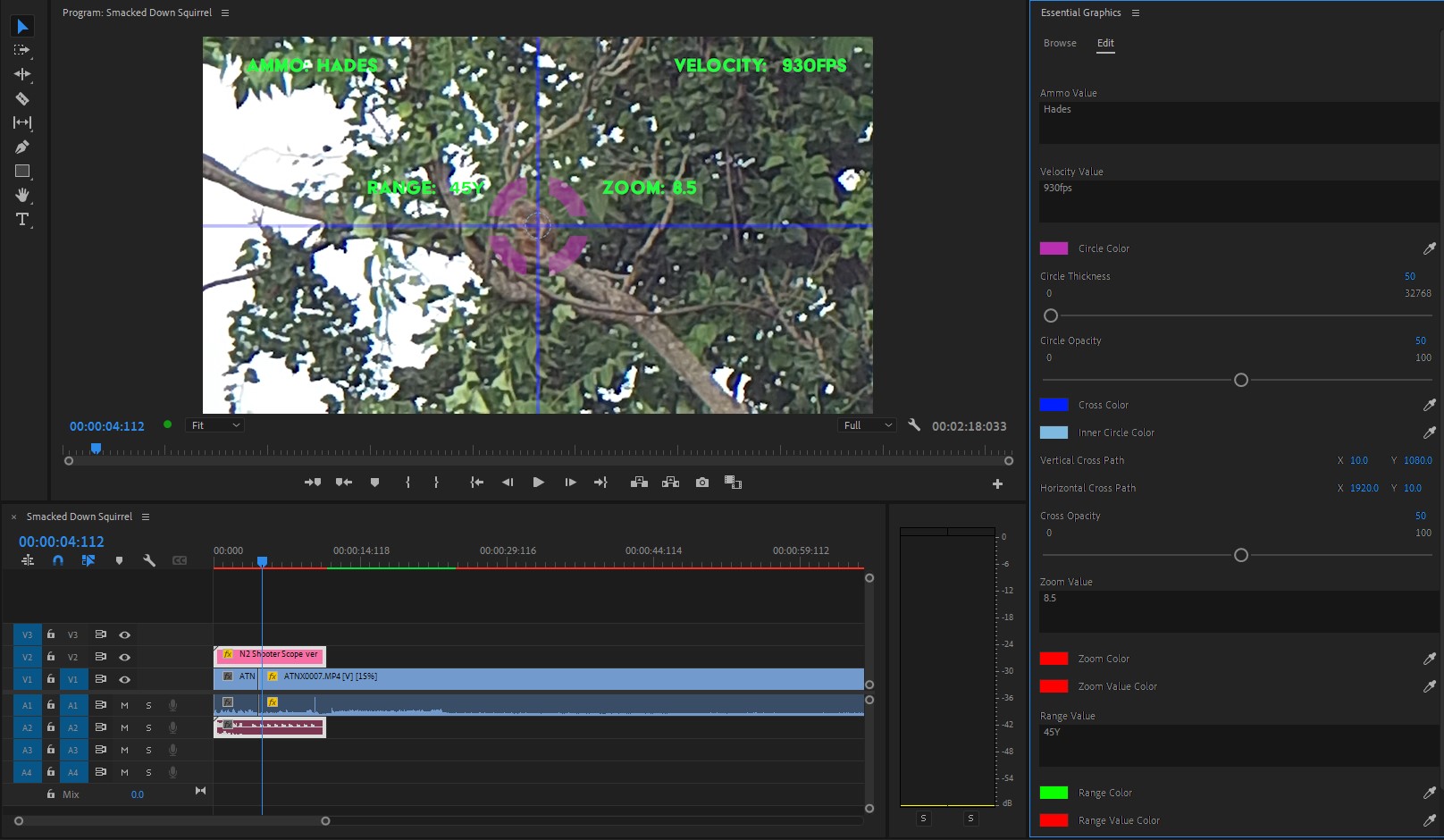
Task: Open Program Monitor panel menu
Action: coord(225,13)
